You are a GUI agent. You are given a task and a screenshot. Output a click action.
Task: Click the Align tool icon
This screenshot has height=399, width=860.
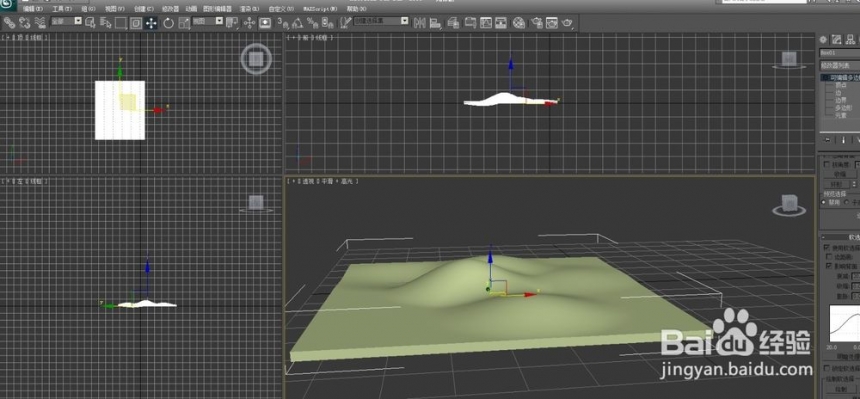435,23
